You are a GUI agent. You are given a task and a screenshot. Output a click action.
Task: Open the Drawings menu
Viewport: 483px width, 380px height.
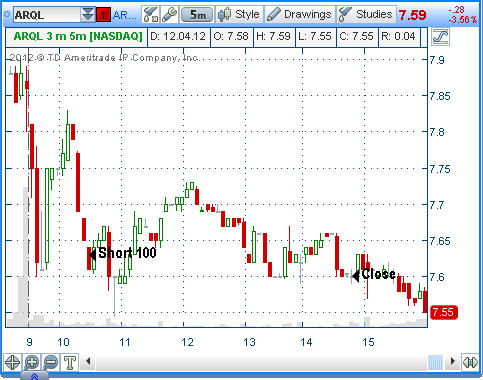300,15
